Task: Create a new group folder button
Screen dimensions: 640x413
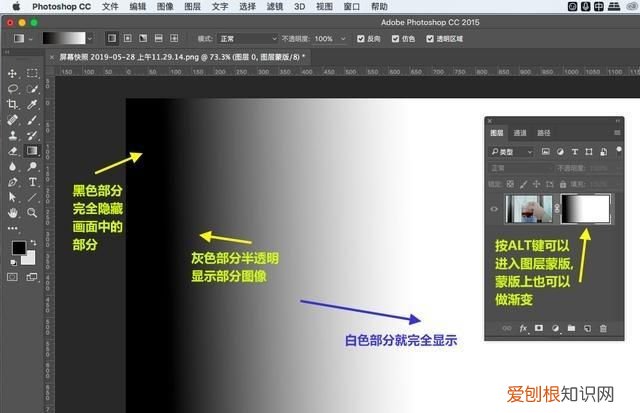Action: (x=571, y=328)
